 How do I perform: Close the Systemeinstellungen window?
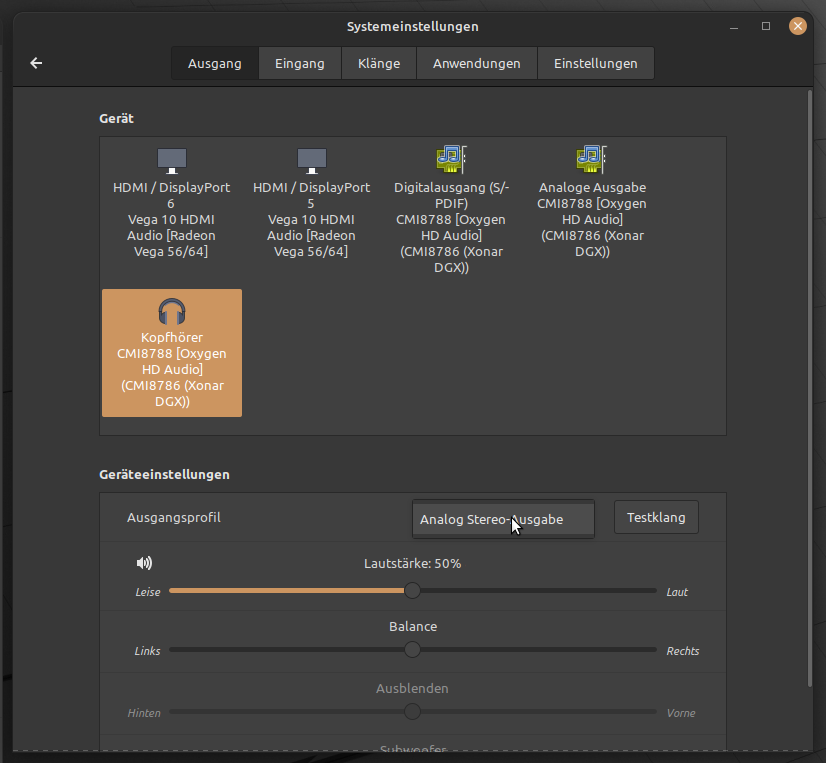(x=798, y=26)
